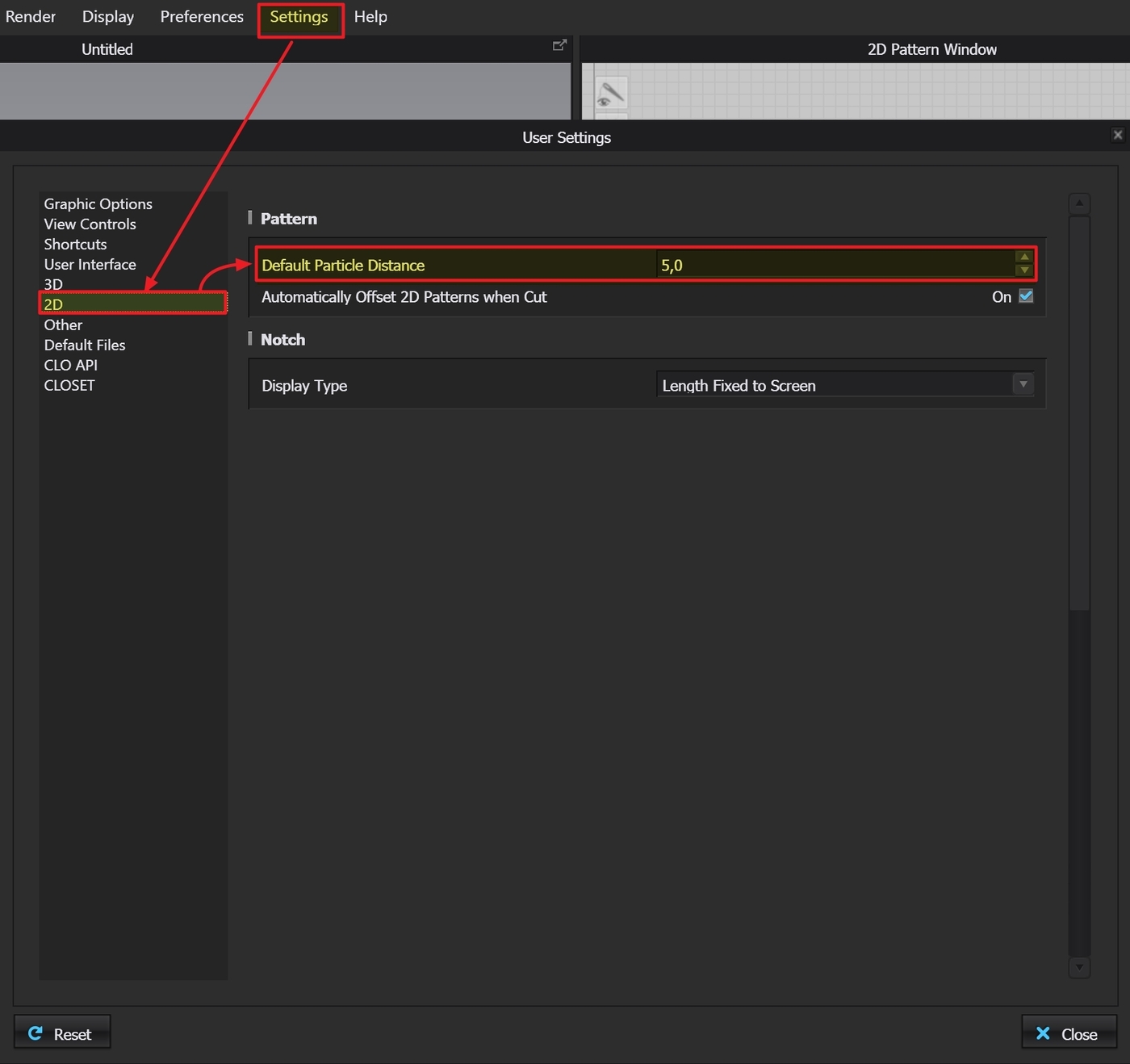Click the Display Type label
1130x1064 pixels.
[x=304, y=386]
